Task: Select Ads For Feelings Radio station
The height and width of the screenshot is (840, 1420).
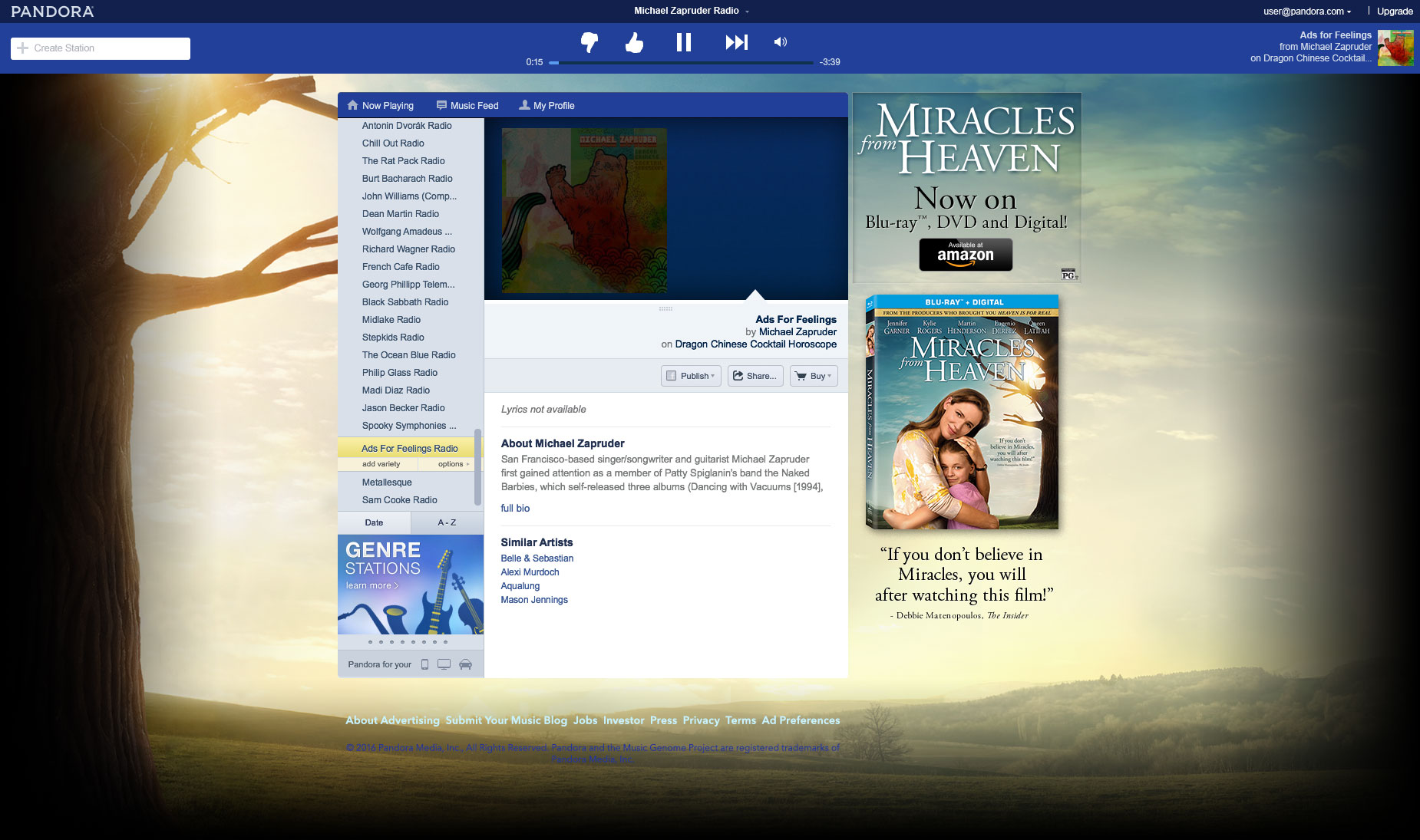Action: (410, 449)
